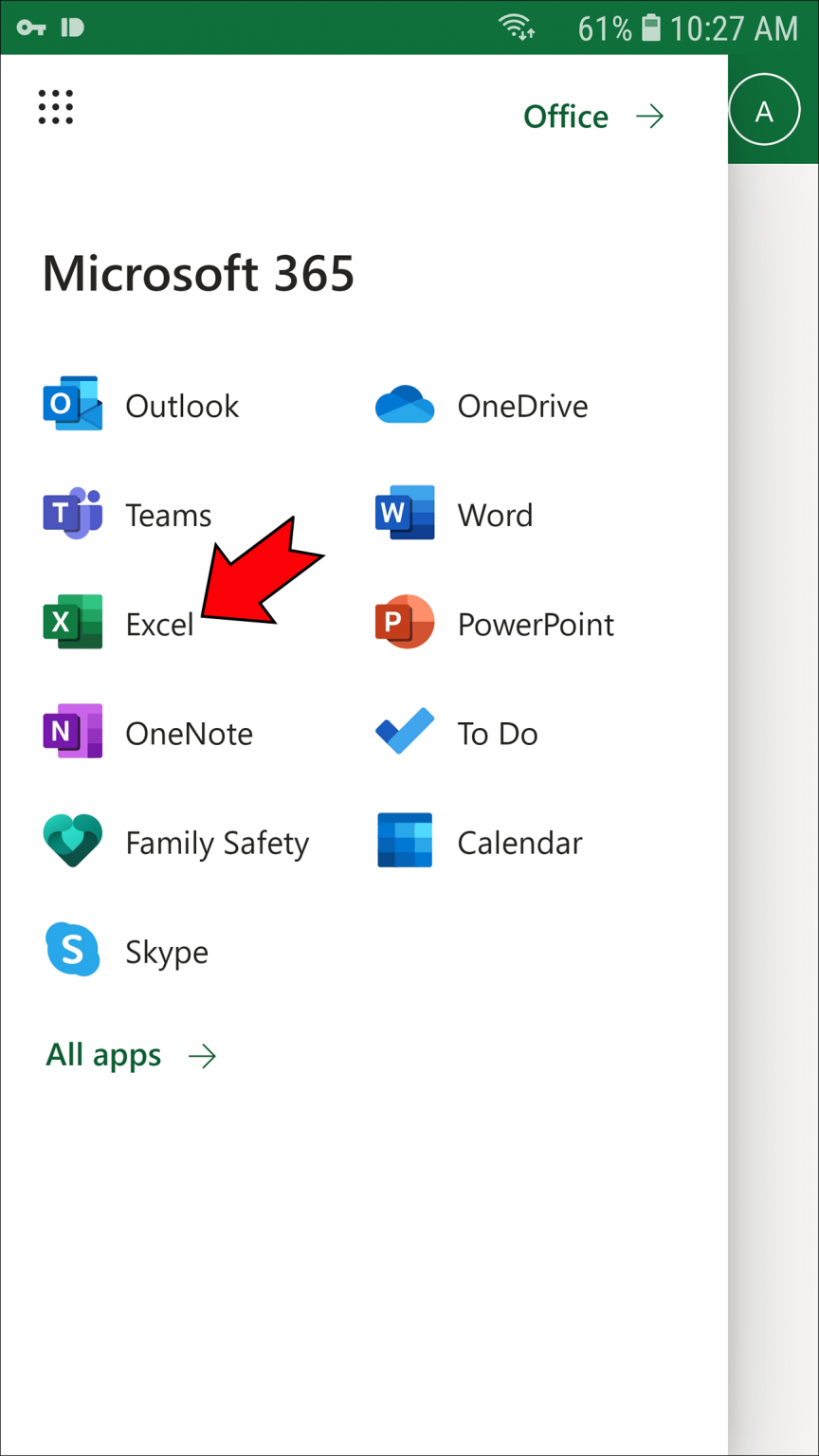Launch Family Safety
The height and width of the screenshot is (1456, 819).
pos(73,842)
